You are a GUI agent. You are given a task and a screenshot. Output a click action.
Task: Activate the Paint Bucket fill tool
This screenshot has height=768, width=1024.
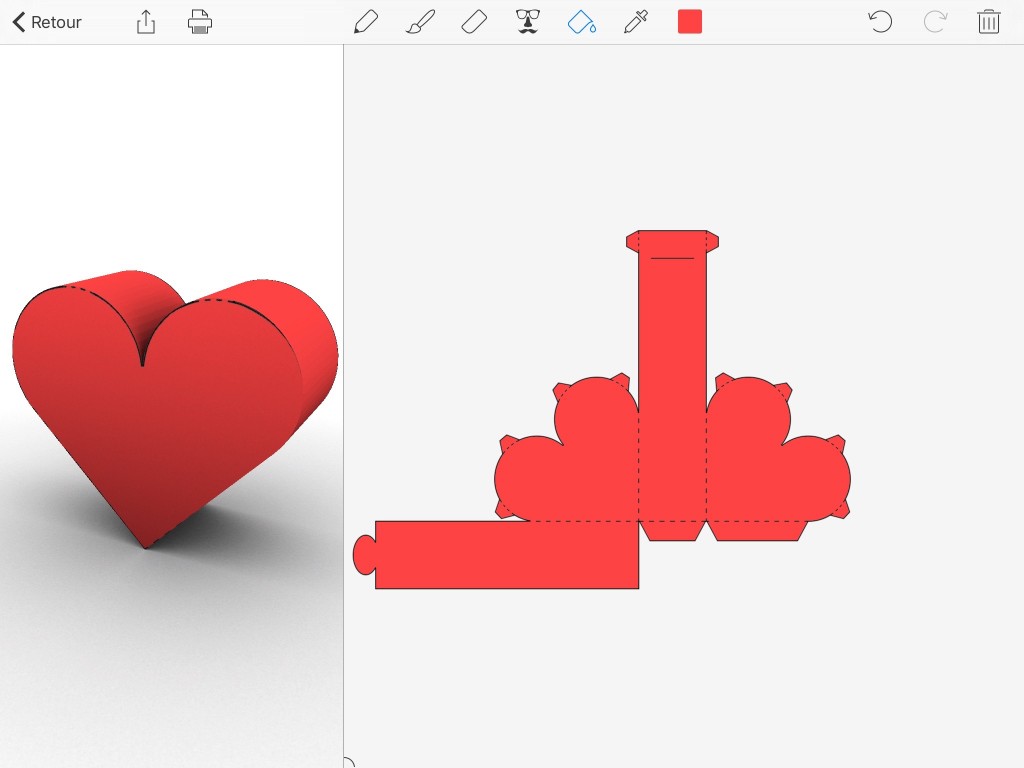click(x=582, y=22)
